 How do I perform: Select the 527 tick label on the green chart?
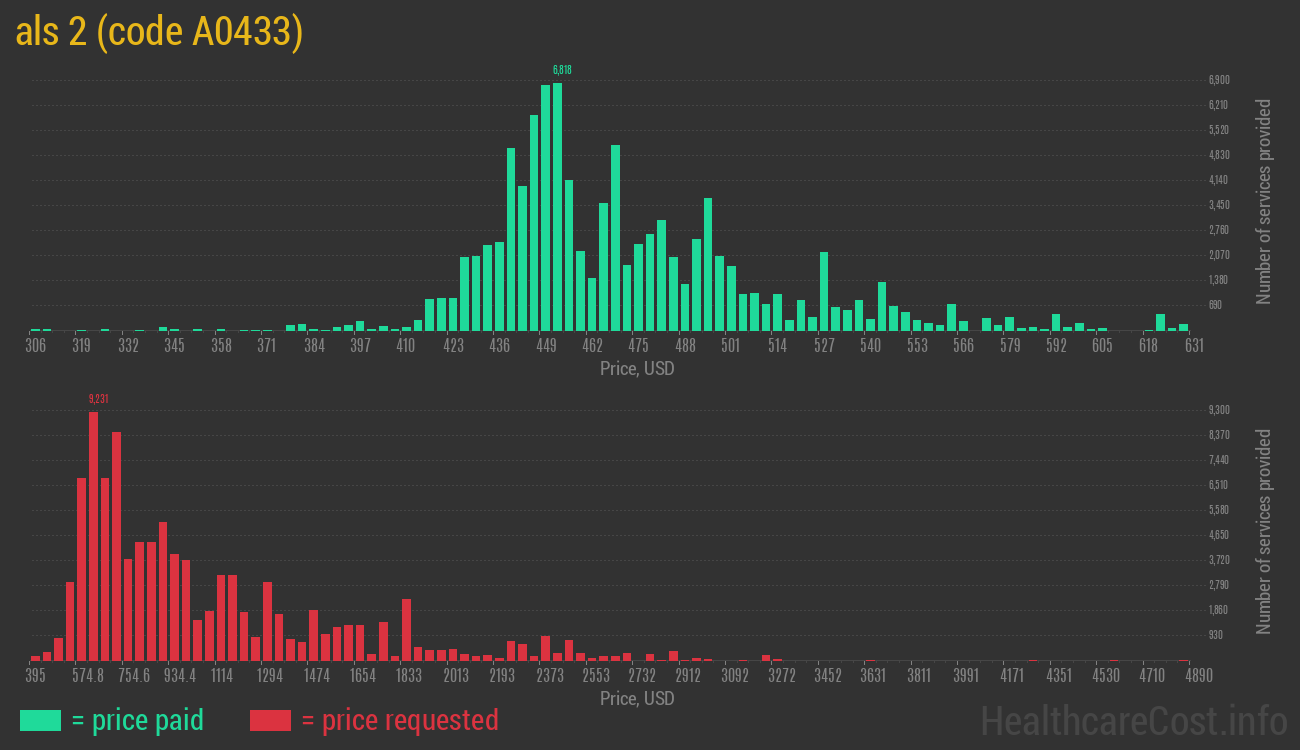[824, 346]
